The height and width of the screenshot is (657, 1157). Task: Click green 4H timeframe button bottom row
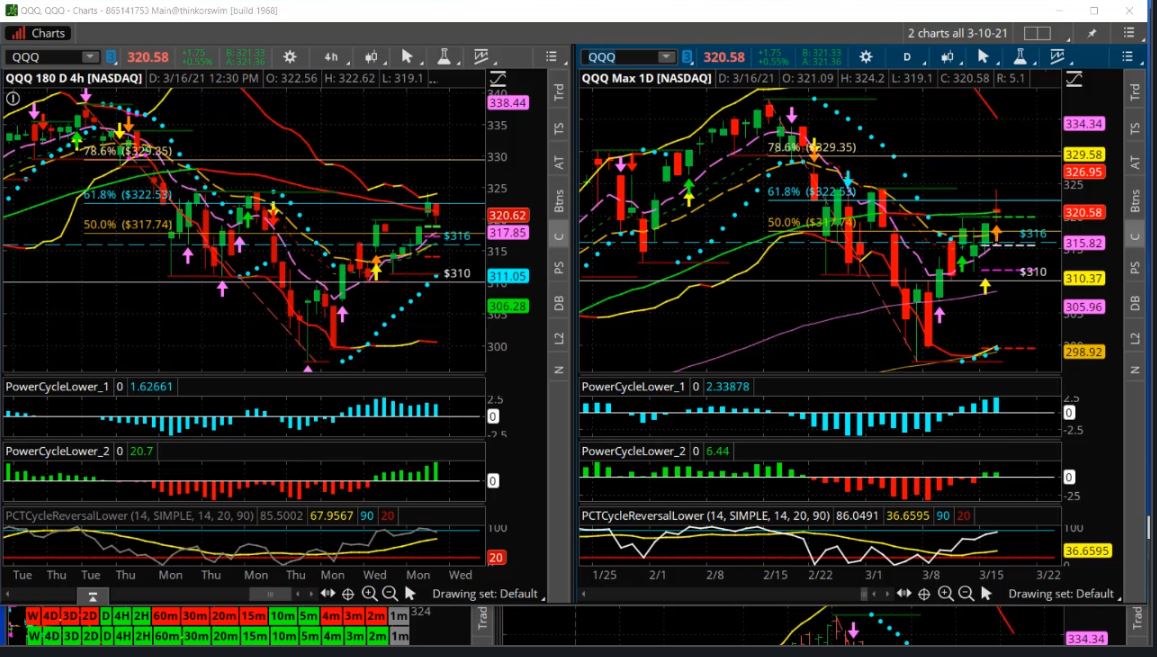pos(122,636)
